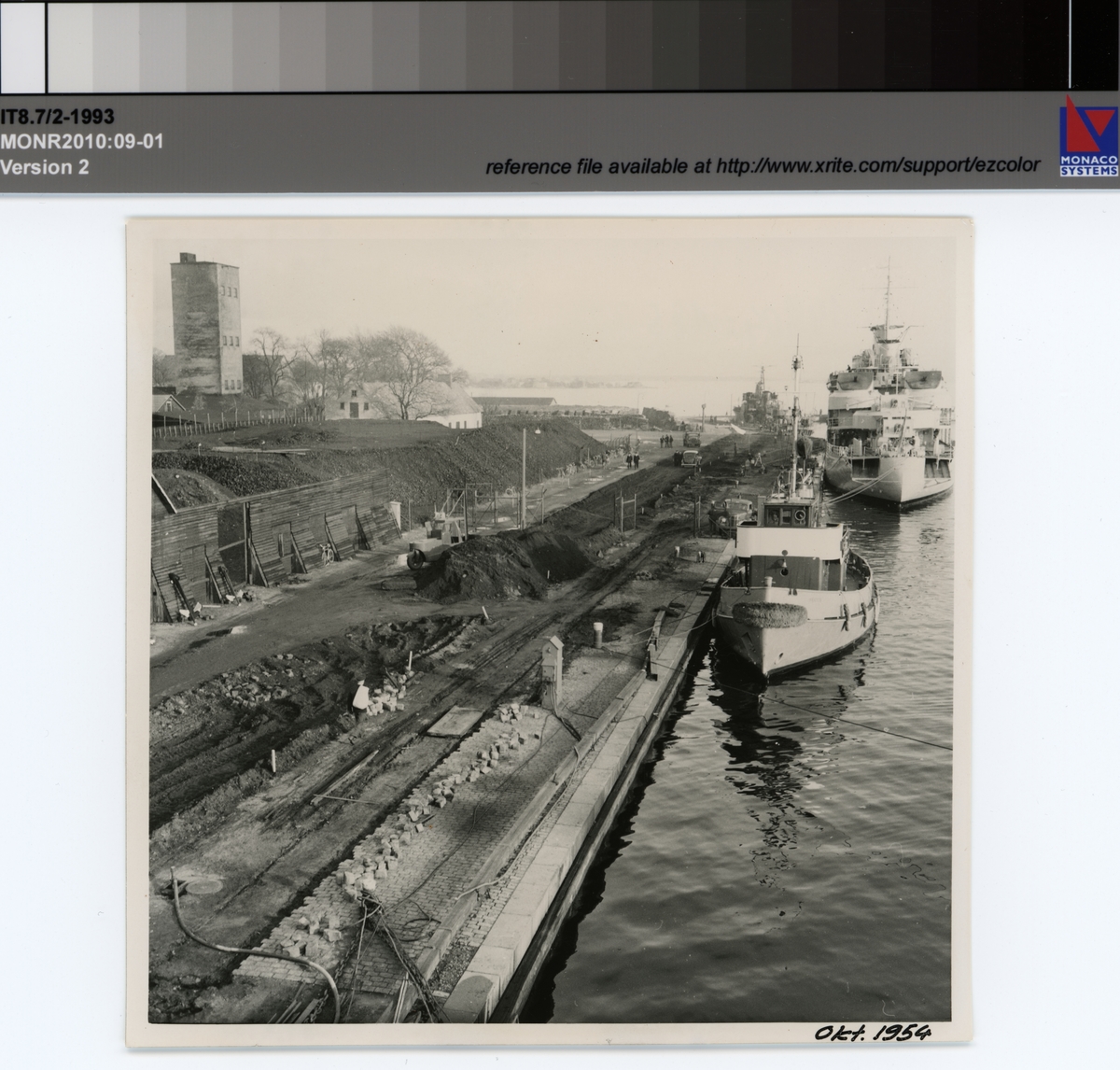This screenshot has width=1120, height=1070.
Task: Open the xrite.com reference file link
Action: point(763,166)
